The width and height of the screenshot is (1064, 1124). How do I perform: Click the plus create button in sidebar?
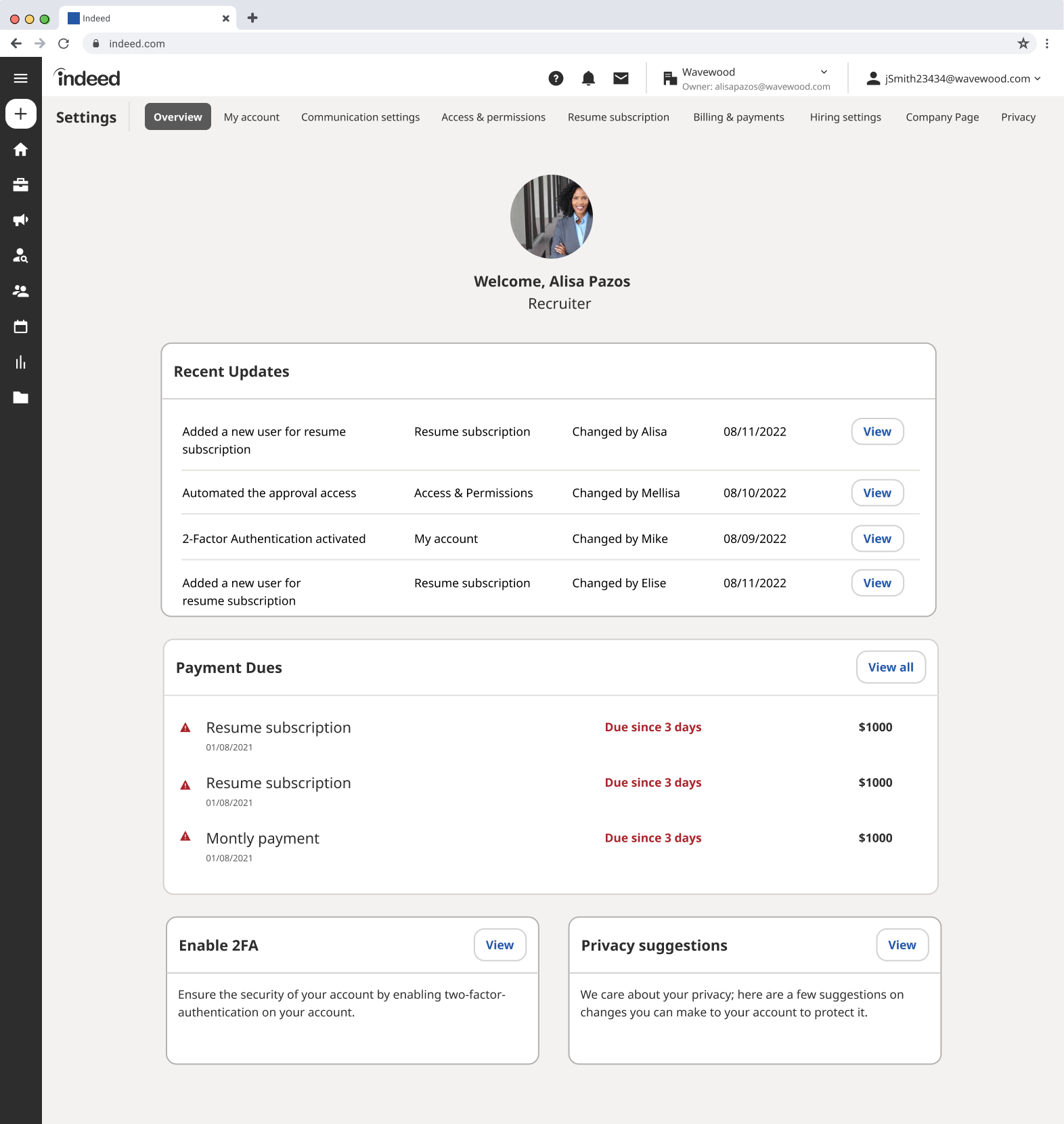pyautogui.click(x=20, y=114)
